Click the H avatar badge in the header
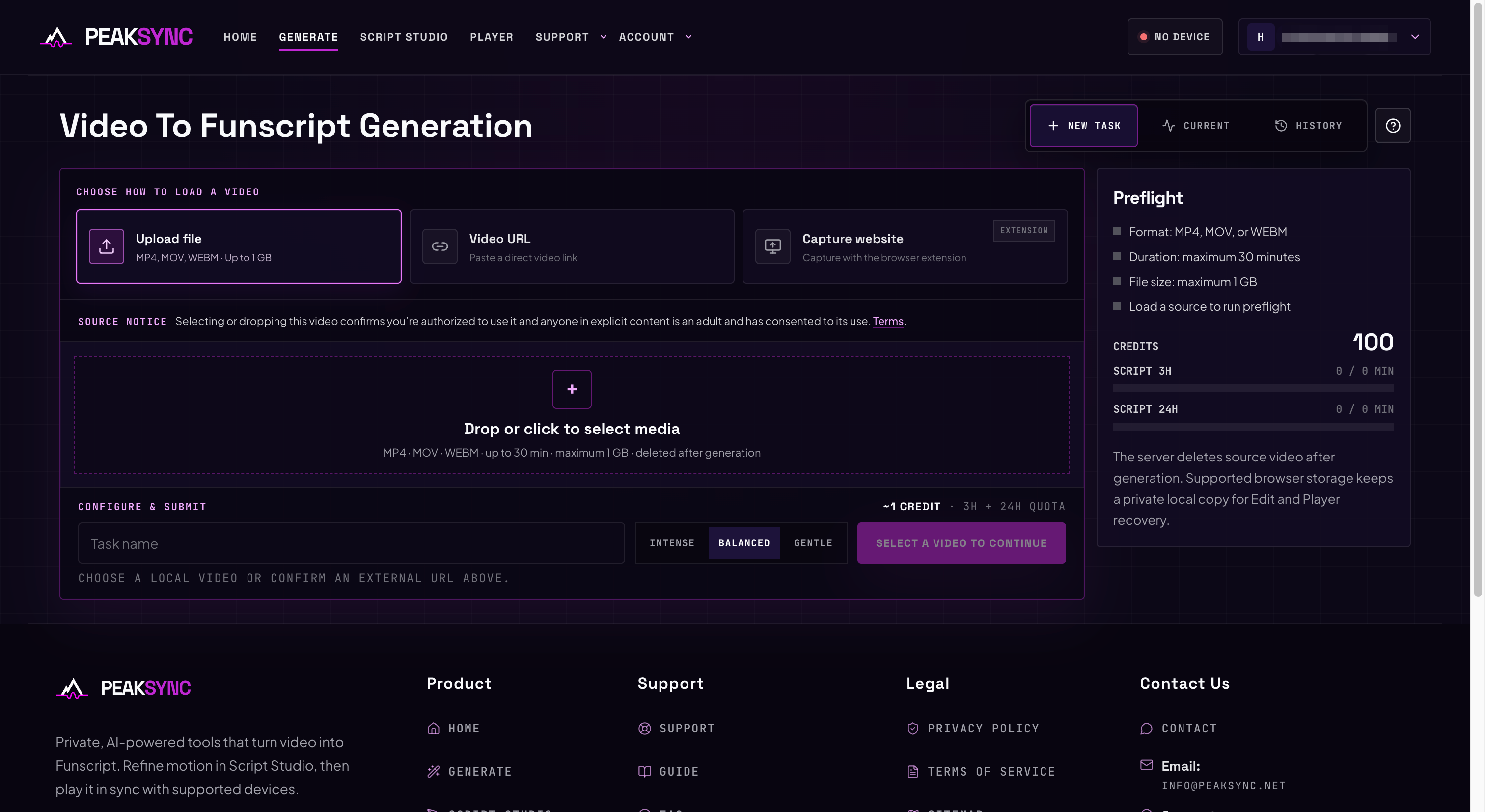This screenshot has height=812, width=1485. click(x=1261, y=37)
